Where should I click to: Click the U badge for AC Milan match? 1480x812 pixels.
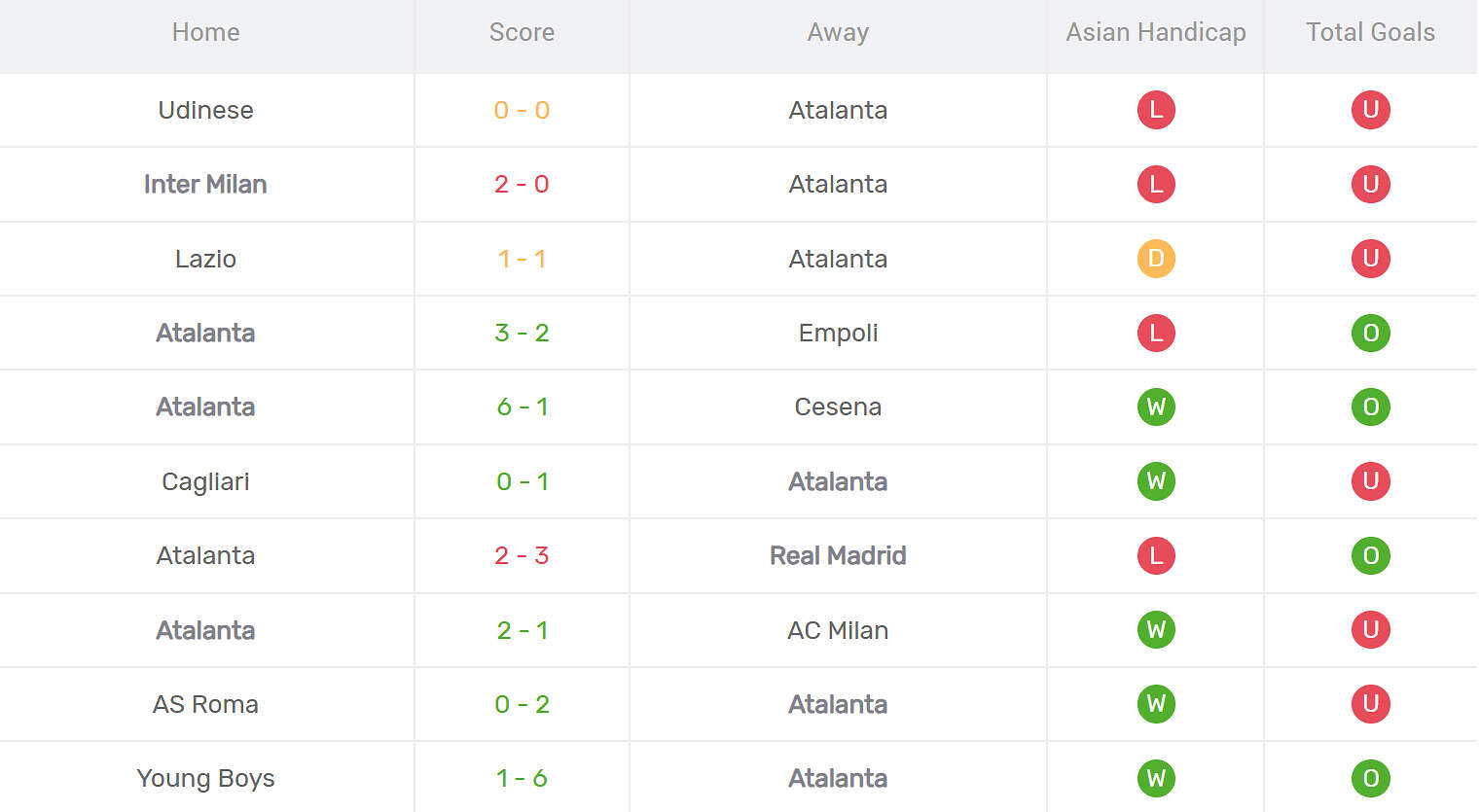pos(1370,630)
